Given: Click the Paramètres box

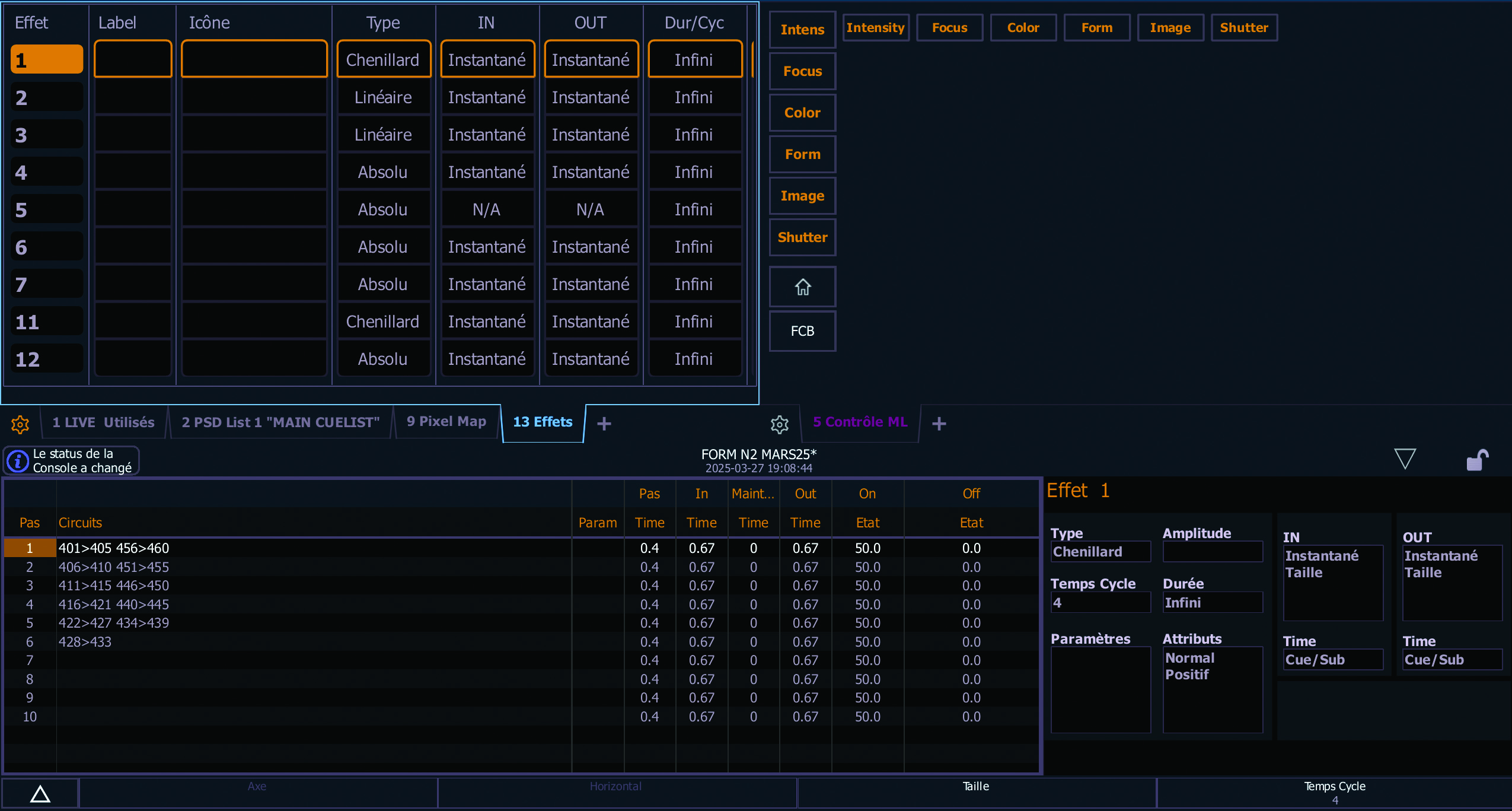Looking at the screenshot, I should point(1100,690).
